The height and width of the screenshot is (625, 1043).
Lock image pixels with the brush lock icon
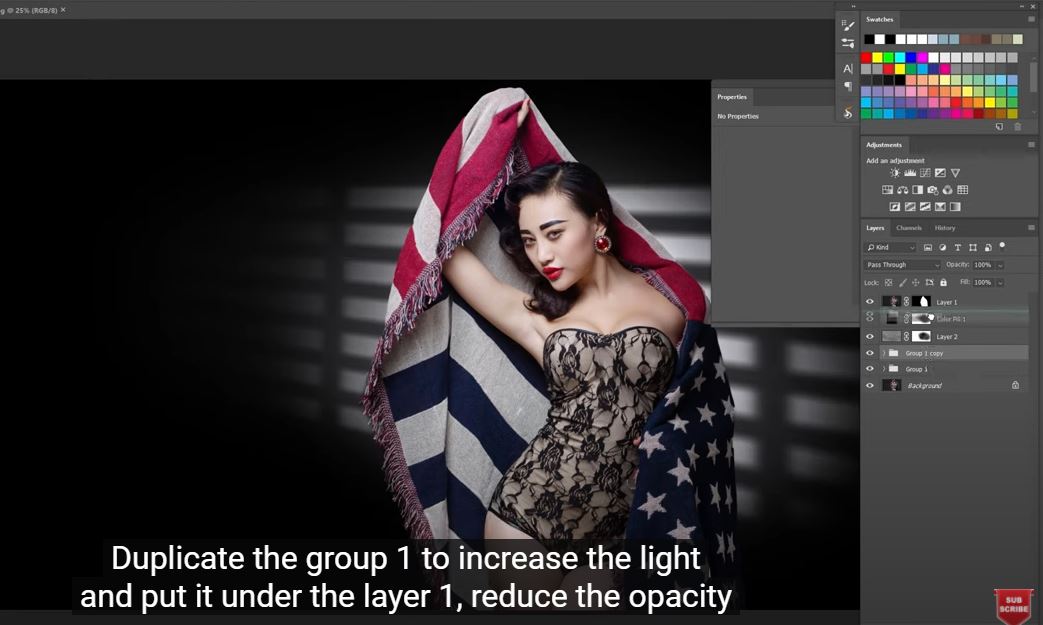pyautogui.click(x=903, y=283)
